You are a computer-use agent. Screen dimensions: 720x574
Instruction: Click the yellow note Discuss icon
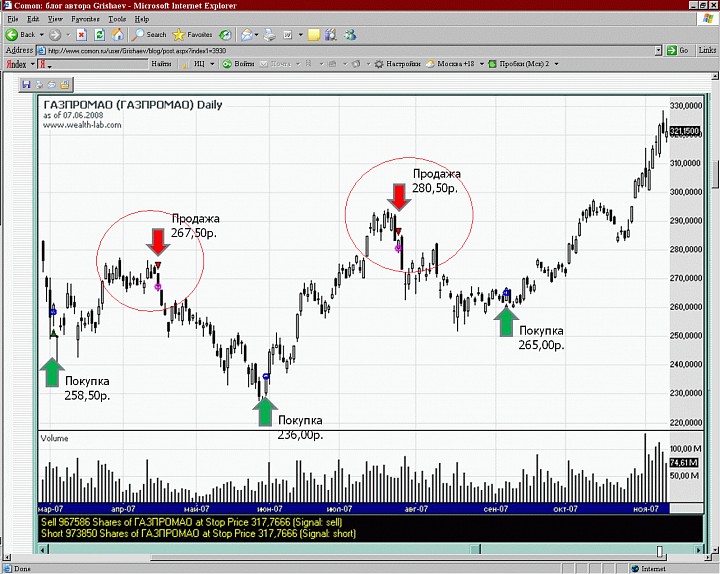314,35
